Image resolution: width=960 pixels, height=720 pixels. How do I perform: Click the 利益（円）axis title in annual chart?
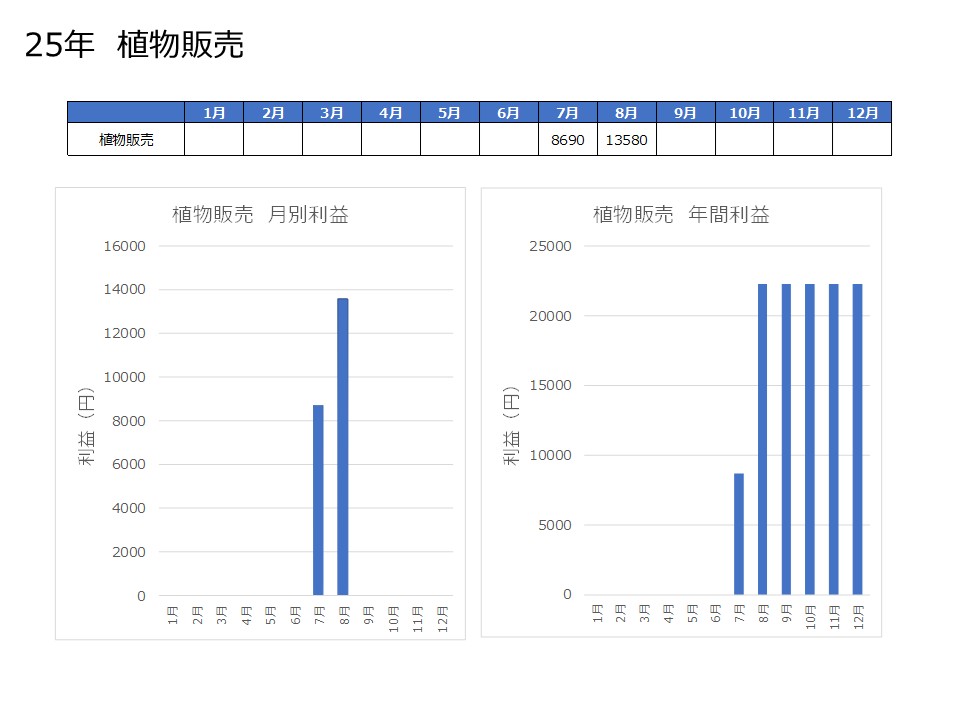click(512, 426)
